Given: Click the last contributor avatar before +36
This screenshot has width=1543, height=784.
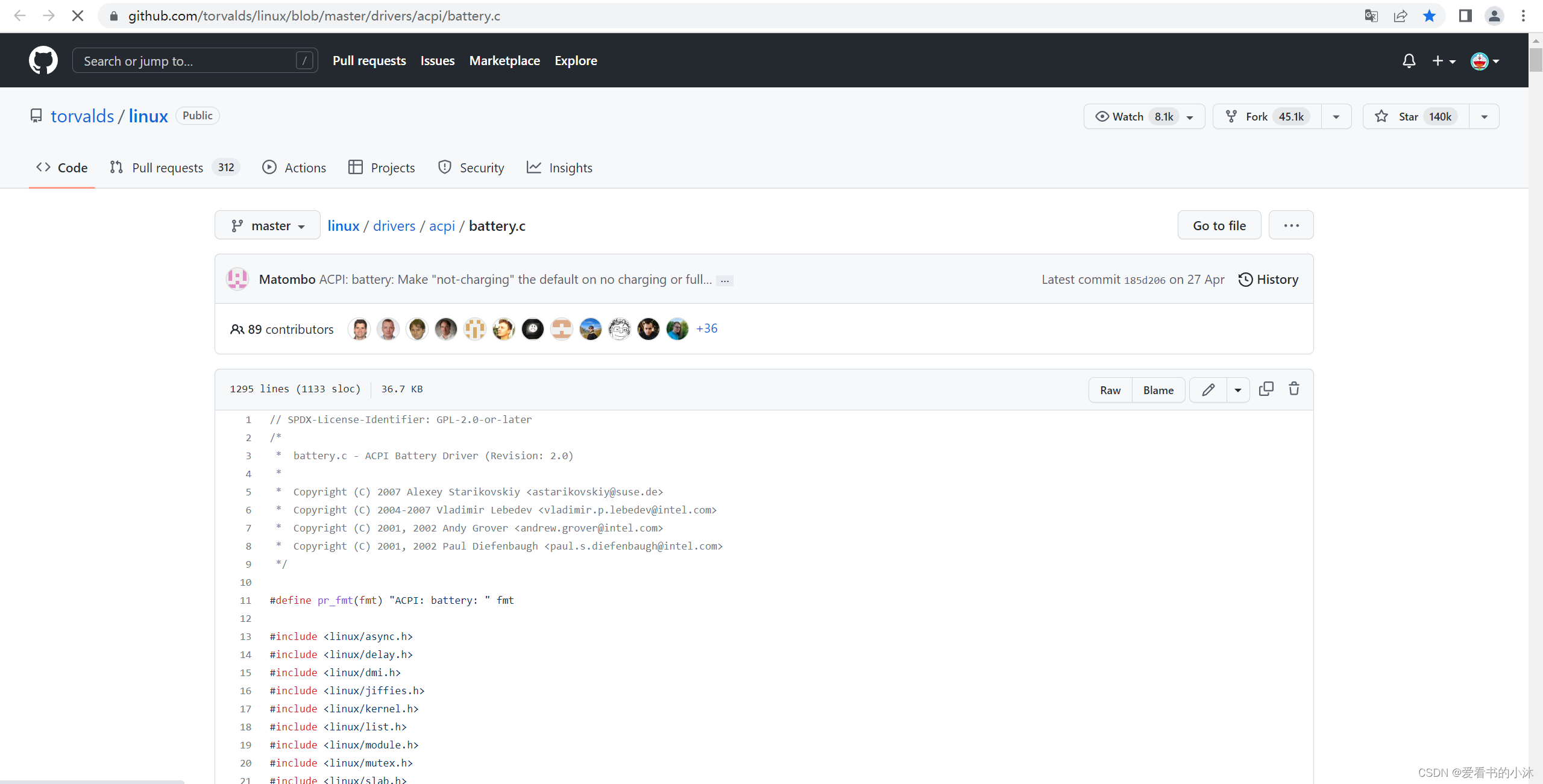Looking at the screenshot, I should pyautogui.click(x=677, y=329).
